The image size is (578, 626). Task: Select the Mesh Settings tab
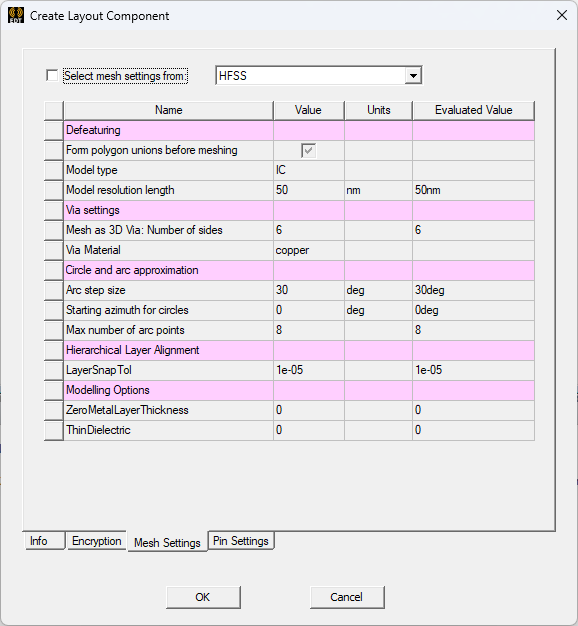[x=167, y=543]
